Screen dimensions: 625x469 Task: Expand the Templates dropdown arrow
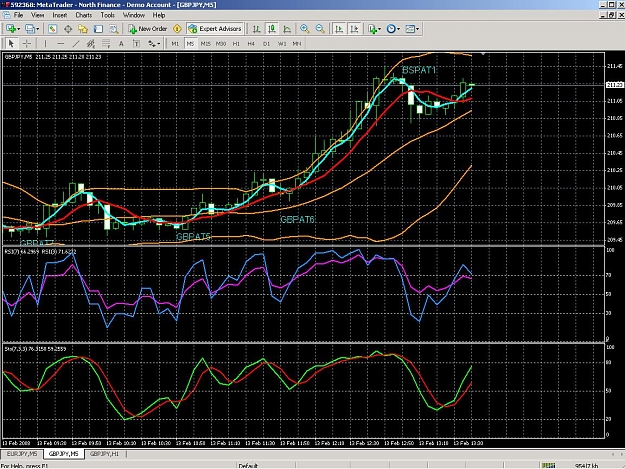click(x=417, y=29)
